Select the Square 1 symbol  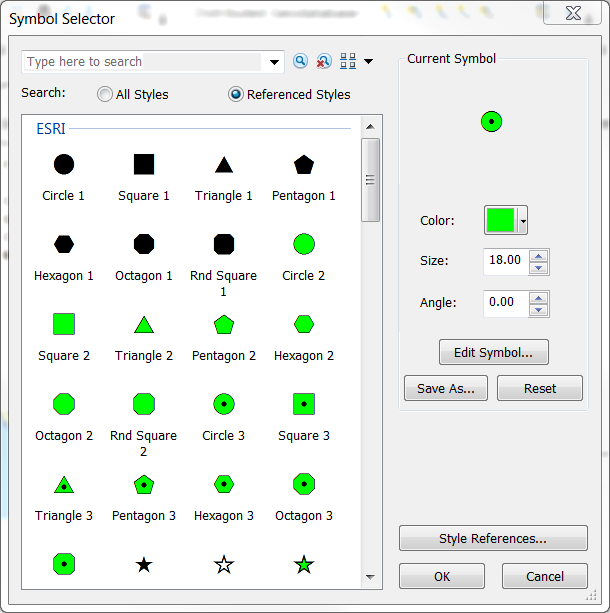point(144,164)
